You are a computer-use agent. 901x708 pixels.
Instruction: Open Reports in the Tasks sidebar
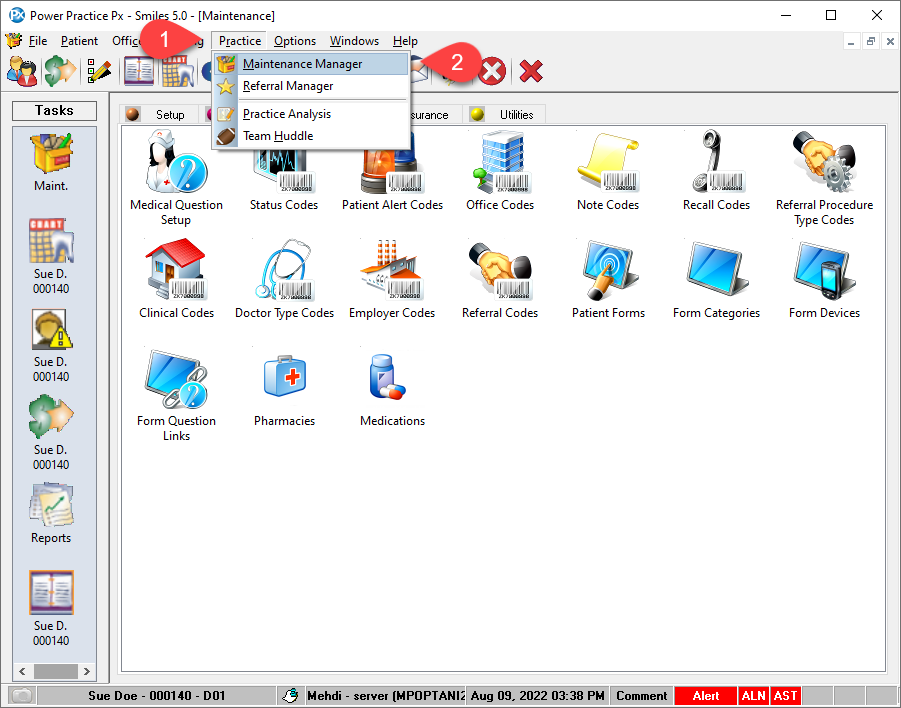(51, 514)
